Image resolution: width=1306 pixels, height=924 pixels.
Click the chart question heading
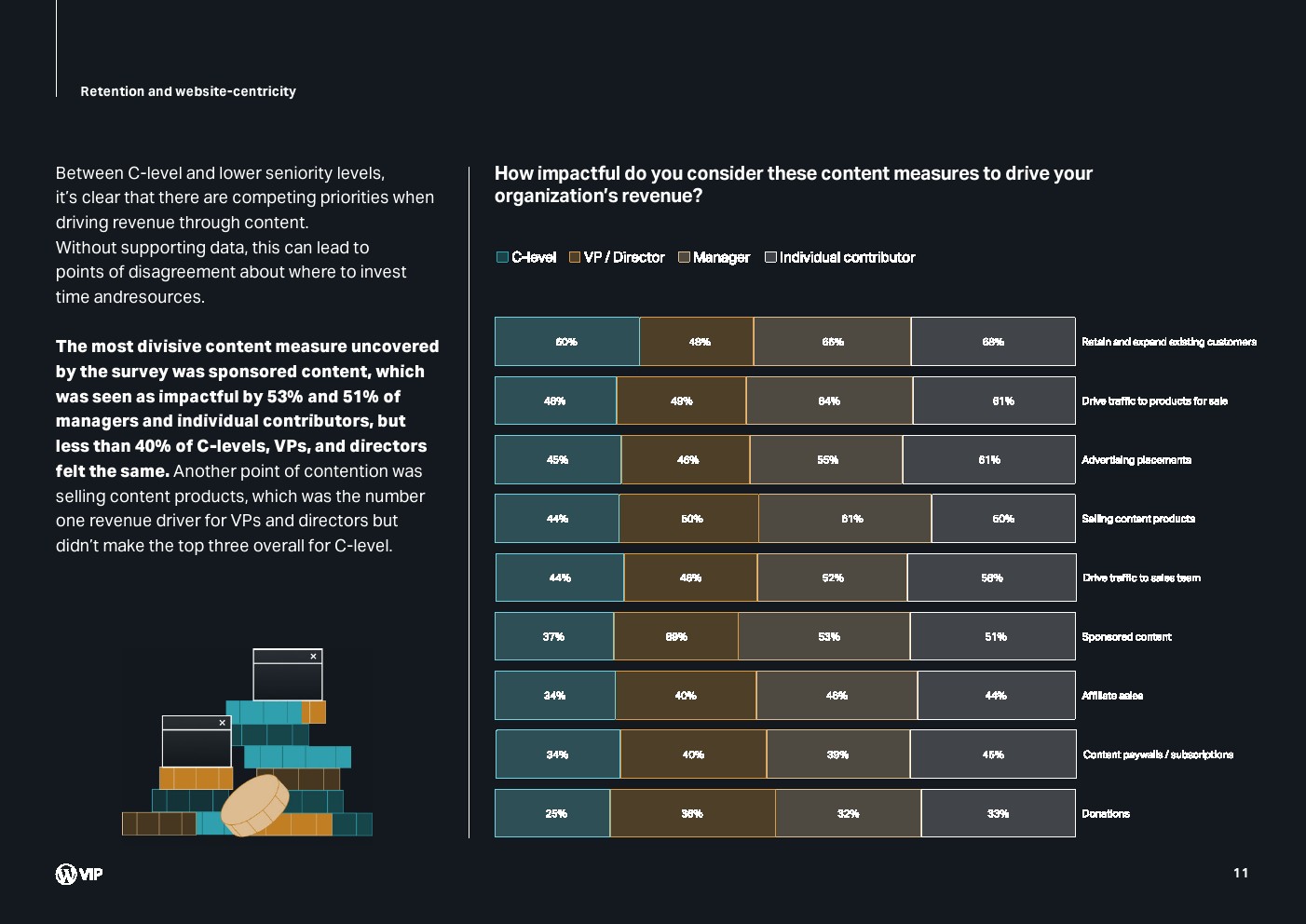[x=793, y=184]
